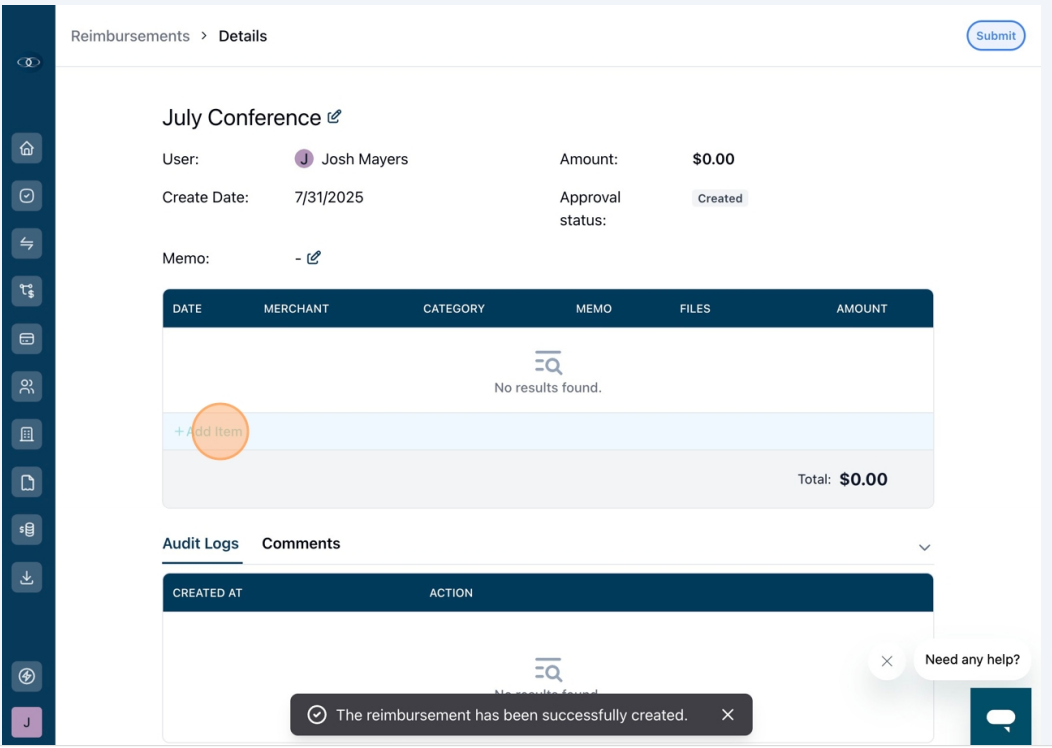
Task: Open the coins stack icon in sidebar
Action: pyautogui.click(x=27, y=529)
